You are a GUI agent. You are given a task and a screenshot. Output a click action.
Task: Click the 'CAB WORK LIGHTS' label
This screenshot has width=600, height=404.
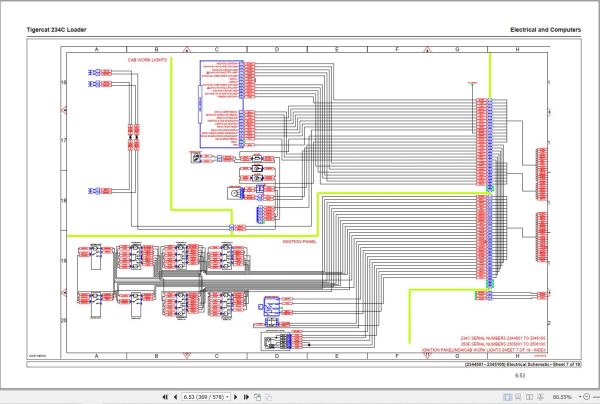[147, 60]
